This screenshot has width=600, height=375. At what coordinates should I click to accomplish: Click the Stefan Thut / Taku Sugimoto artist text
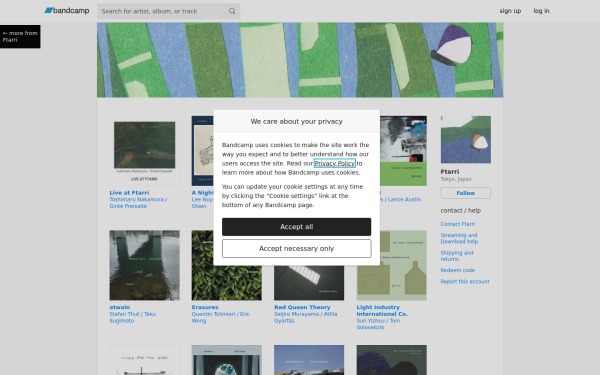click(132, 317)
